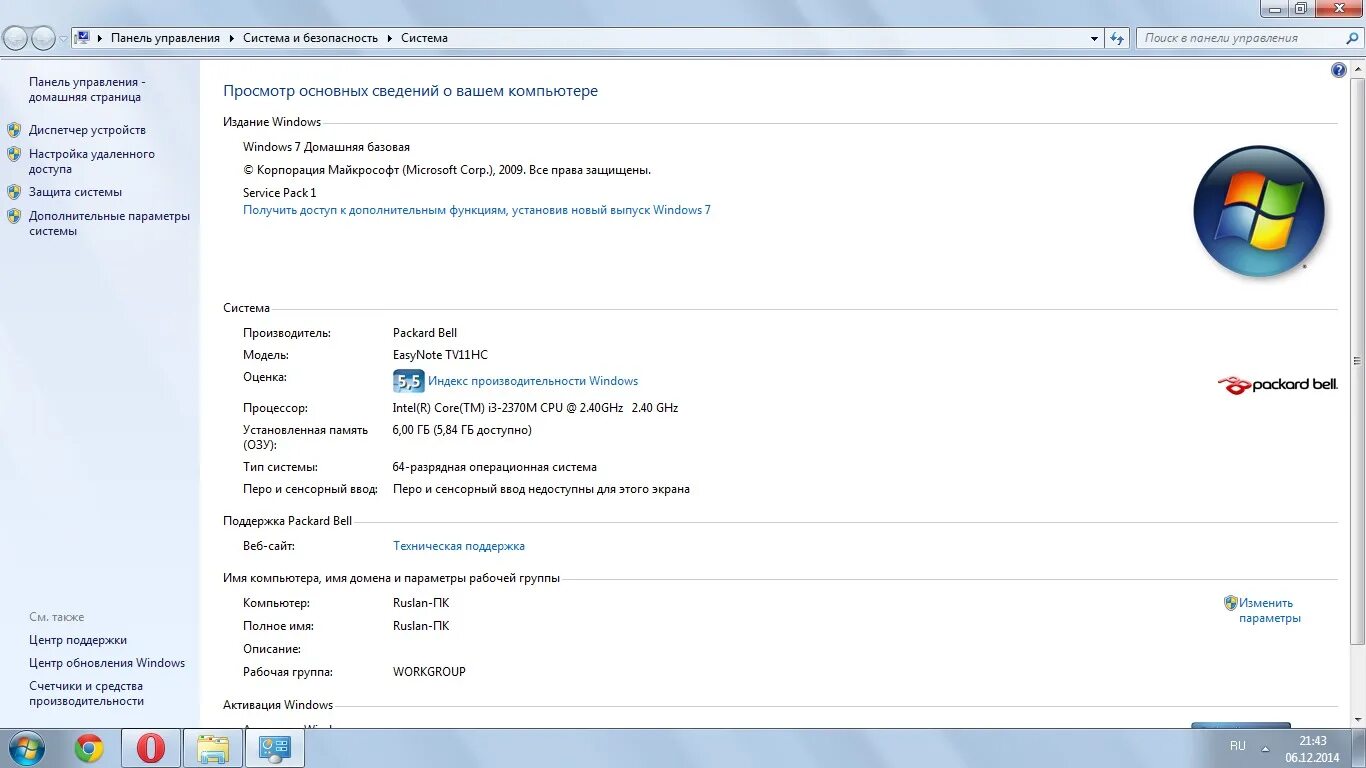
Task: Open 'Индекс производительности Windows' link
Action: point(533,381)
